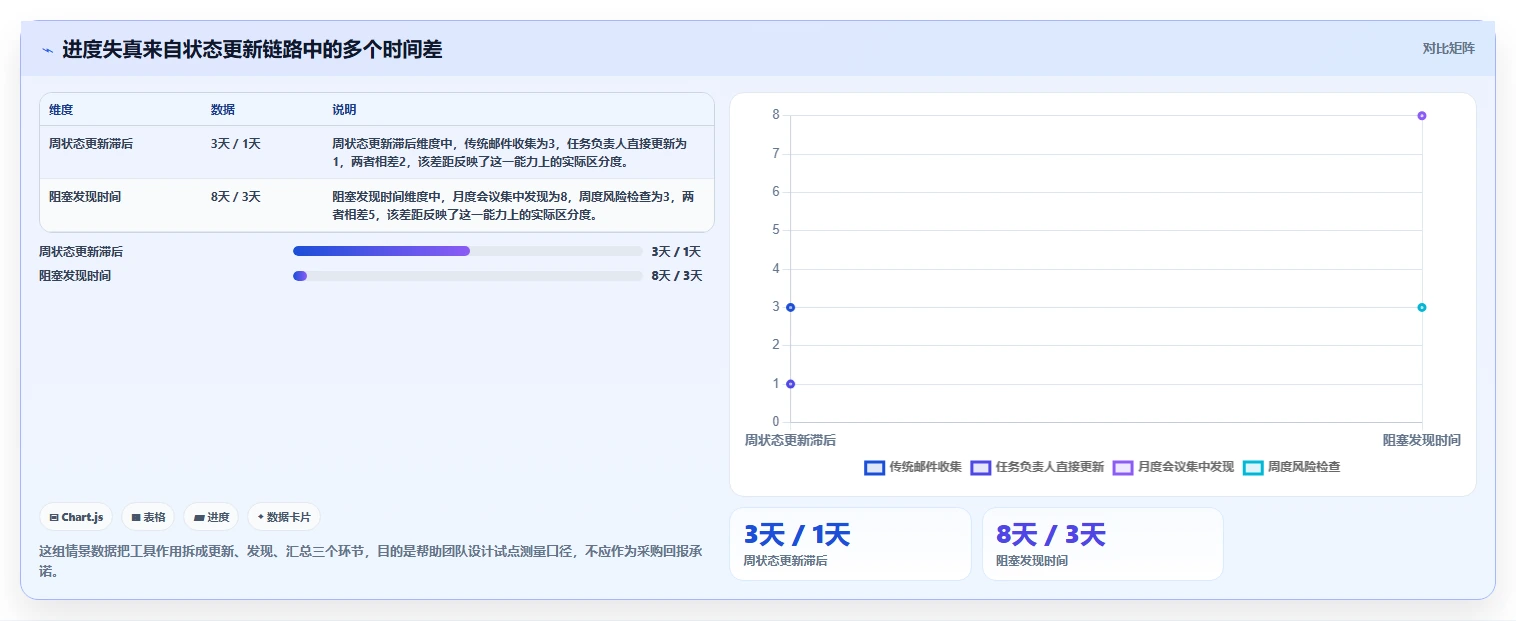Click the 说明 column header
Image resolution: width=1516 pixels, height=621 pixels.
click(x=344, y=110)
